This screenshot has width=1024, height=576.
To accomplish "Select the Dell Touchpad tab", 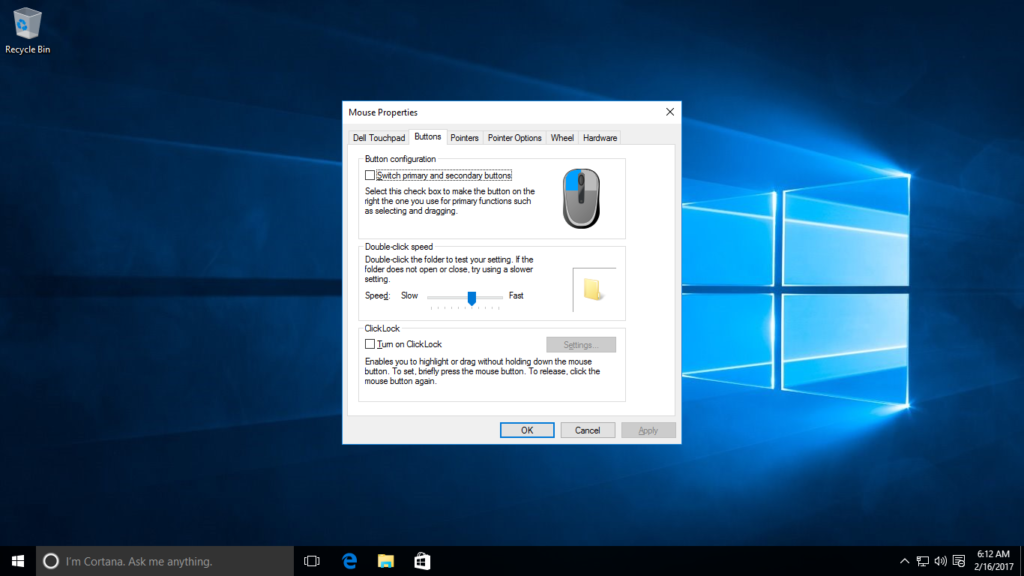I will (379, 137).
